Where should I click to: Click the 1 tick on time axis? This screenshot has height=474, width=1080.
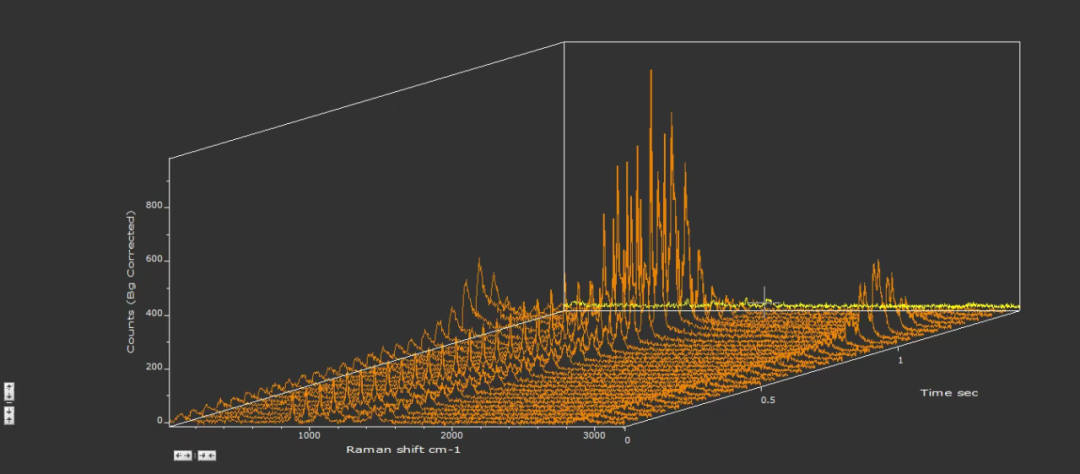[900, 360]
